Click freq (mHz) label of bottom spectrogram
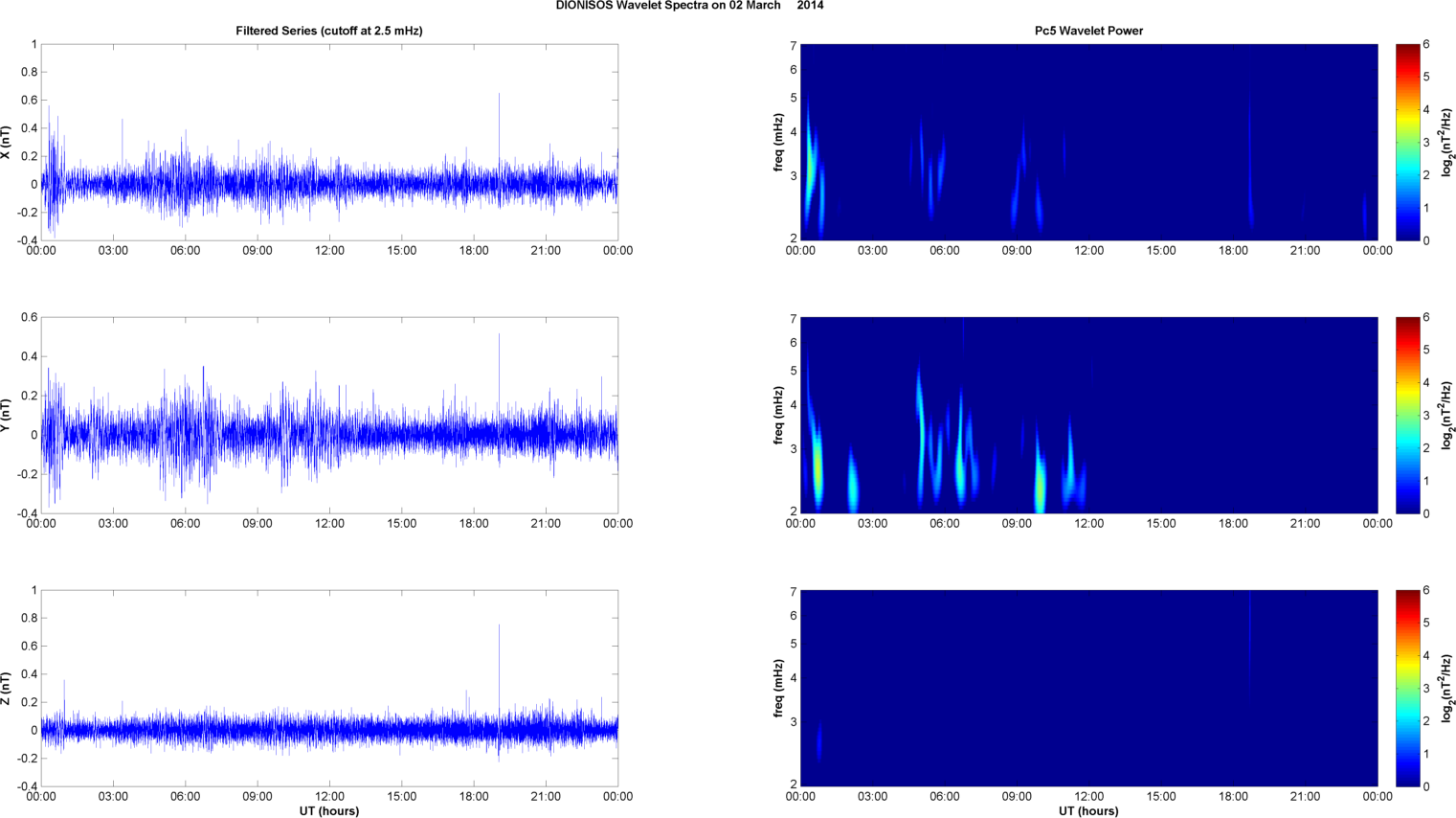Screen dimensions: 1456x818 [779, 689]
